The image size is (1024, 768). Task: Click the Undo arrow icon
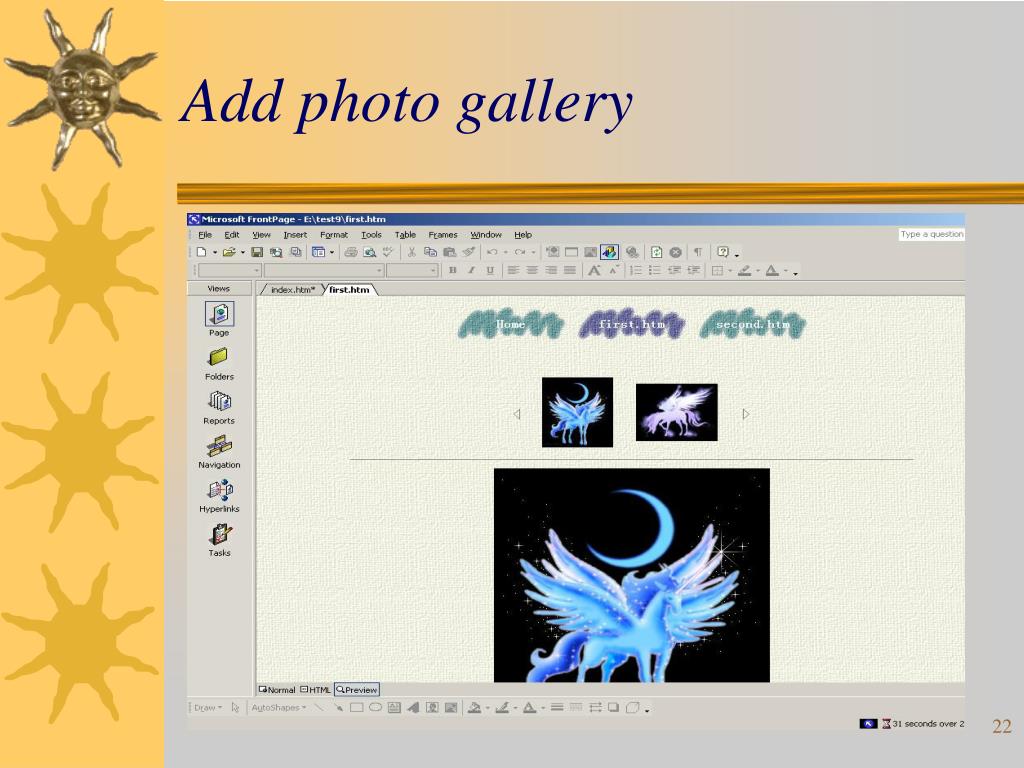click(492, 252)
